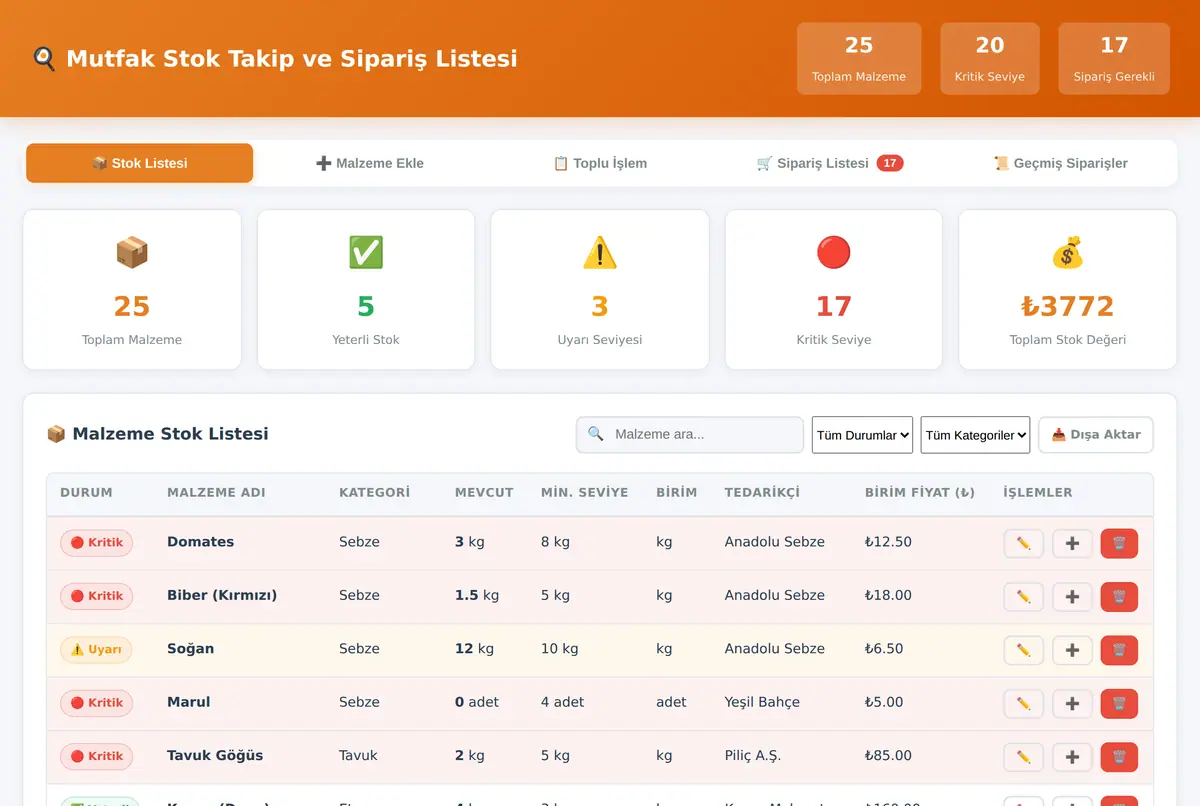Open the Tüm Kategoriler category dropdown

click(x=975, y=435)
